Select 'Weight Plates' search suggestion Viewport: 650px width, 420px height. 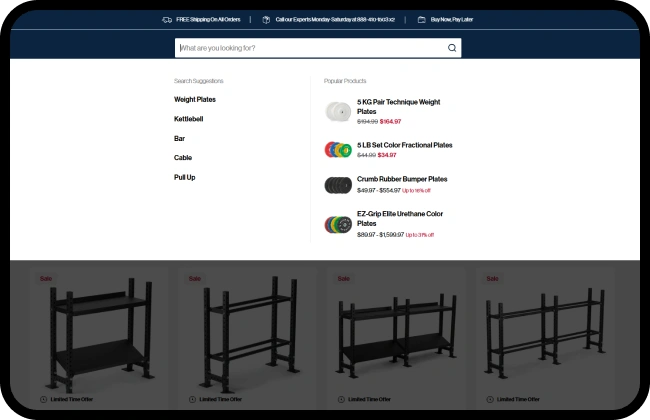pos(195,100)
